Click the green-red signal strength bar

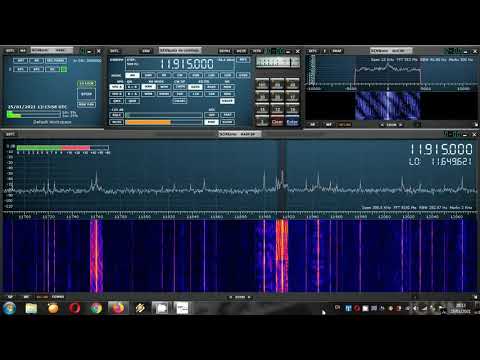coord(63,148)
